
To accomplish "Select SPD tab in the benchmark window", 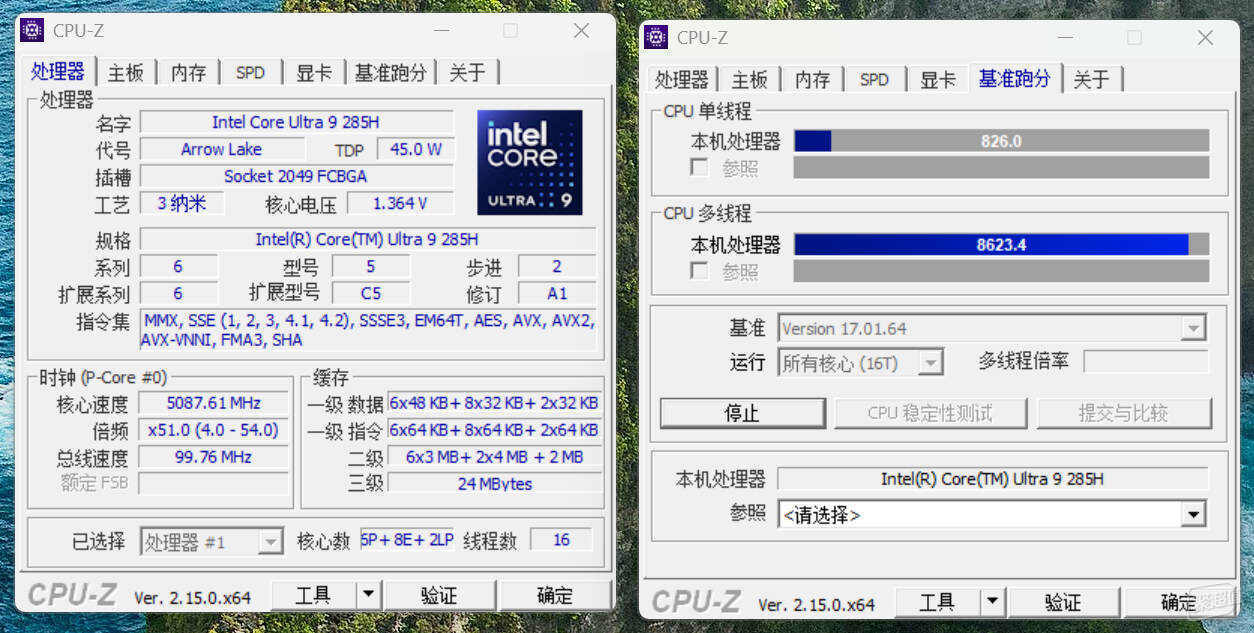I will 874,80.
